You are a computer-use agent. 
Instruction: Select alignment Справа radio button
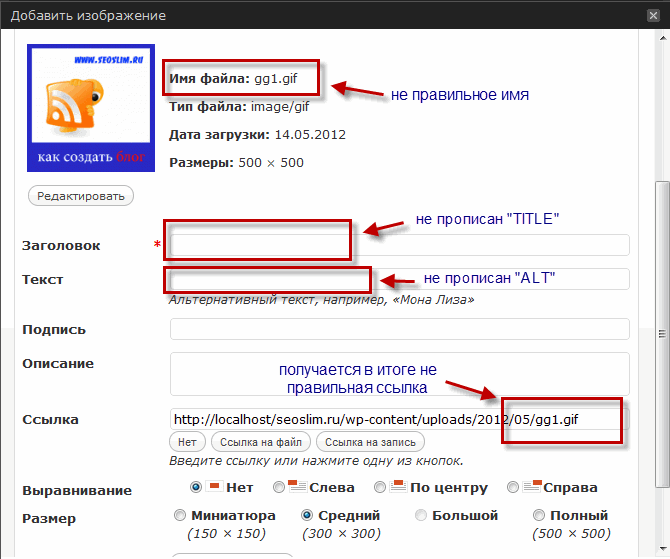pyautogui.click(x=513, y=487)
